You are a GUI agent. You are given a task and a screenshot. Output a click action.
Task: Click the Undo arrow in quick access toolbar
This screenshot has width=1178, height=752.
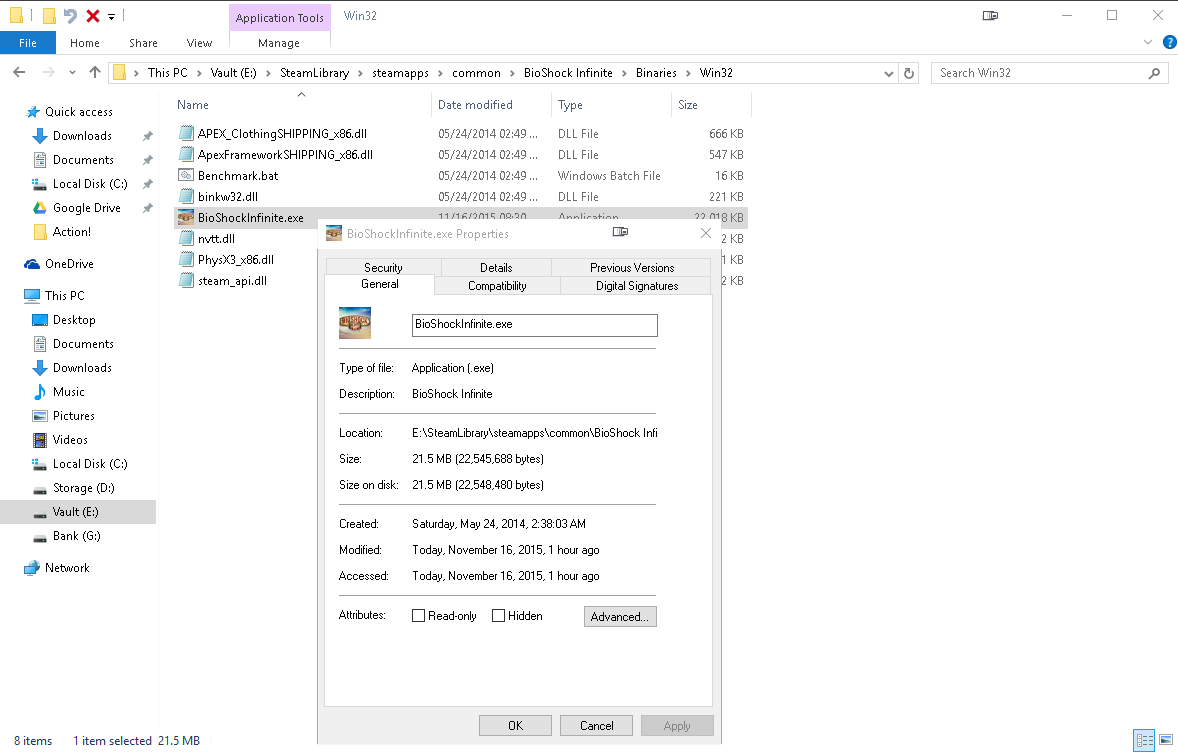pos(71,16)
